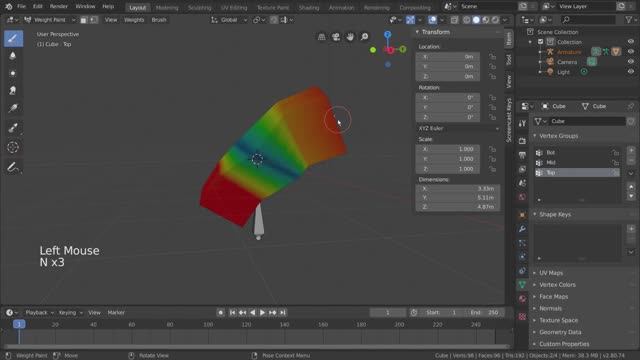The width and height of the screenshot is (640, 360).
Task: Open the Modifiers wrench properties tab
Action: click(522, 229)
